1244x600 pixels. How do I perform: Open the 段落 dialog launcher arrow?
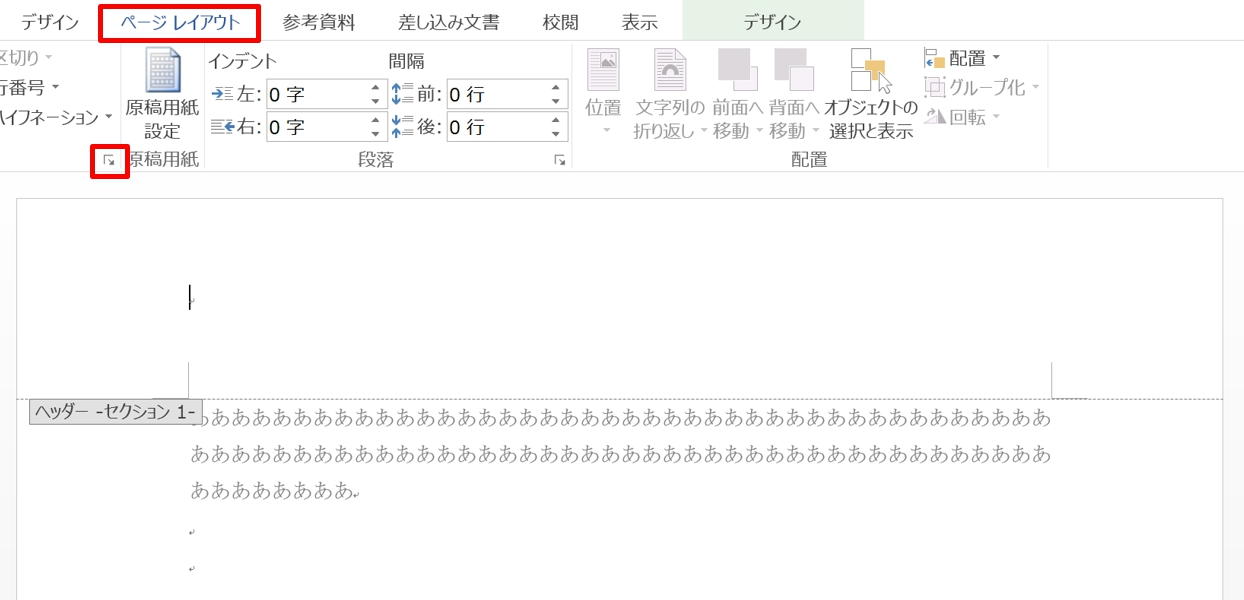[x=557, y=160]
